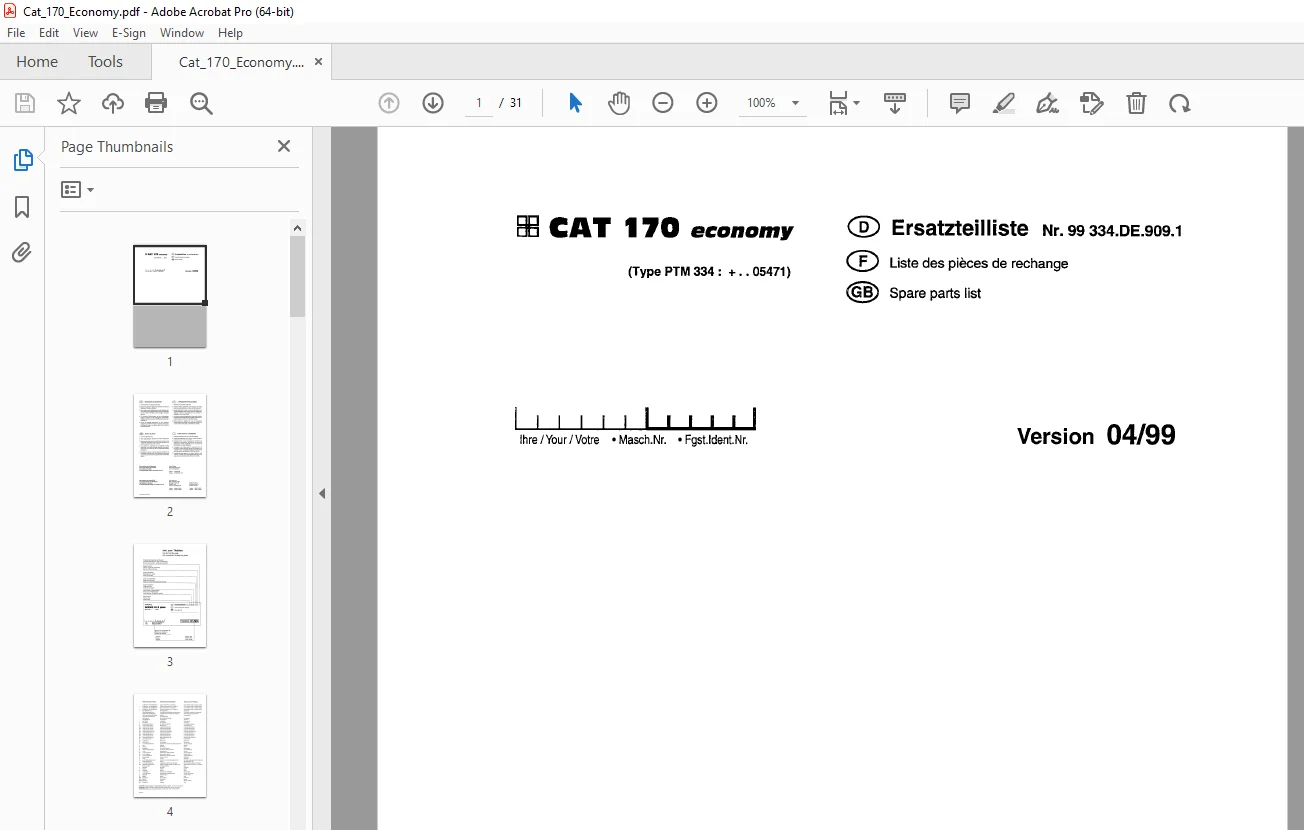Click the '(Type PTM 334' text line
1304x830 pixels.
tap(709, 271)
